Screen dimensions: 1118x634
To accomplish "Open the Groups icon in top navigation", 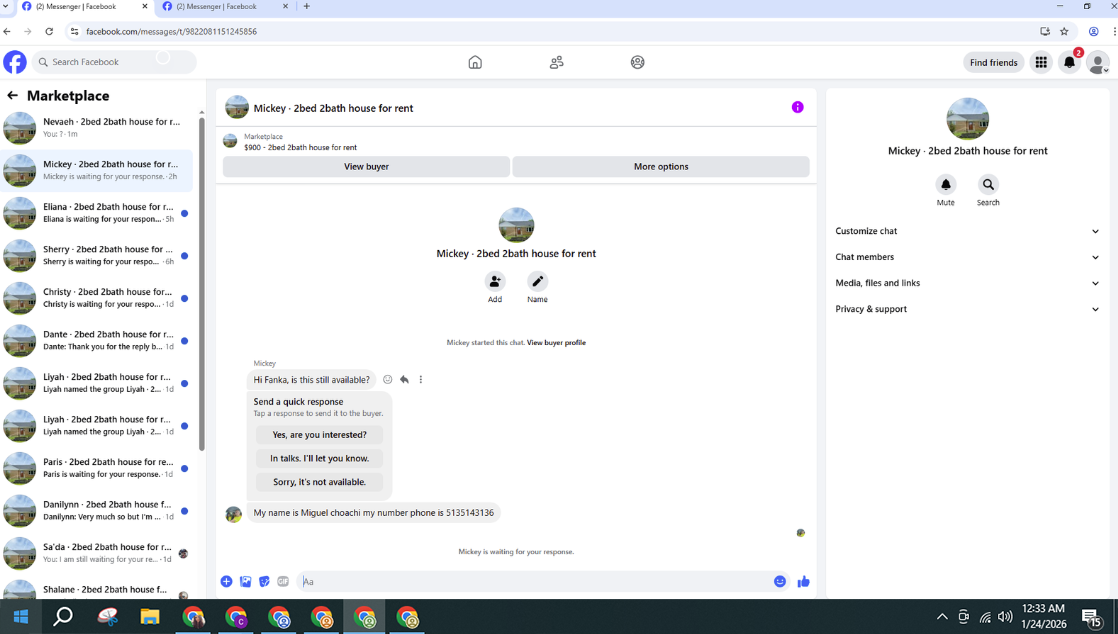I will pos(637,62).
